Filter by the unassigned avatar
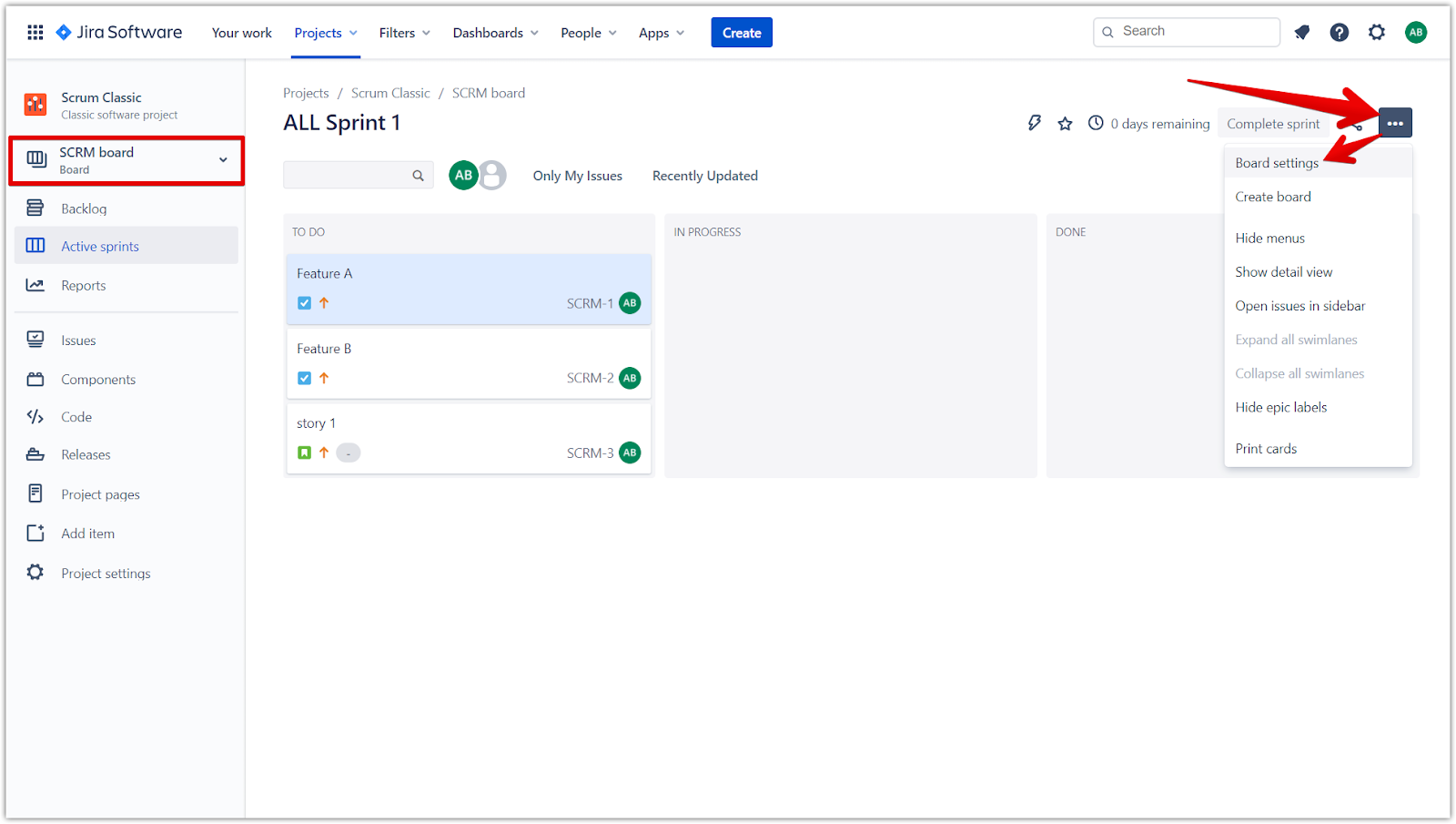The height and width of the screenshot is (824, 1456). coord(494,175)
